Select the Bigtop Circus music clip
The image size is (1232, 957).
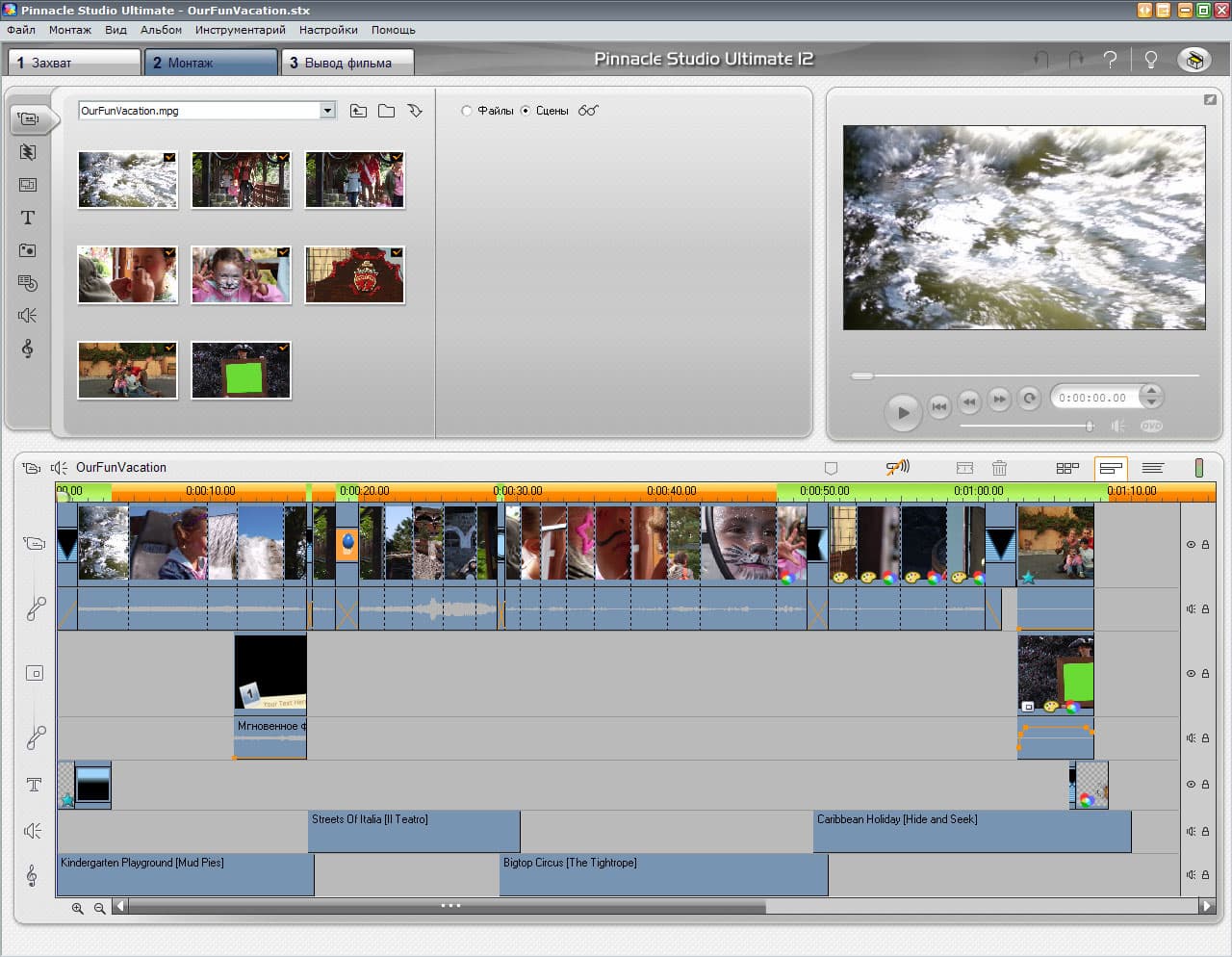coord(663,874)
